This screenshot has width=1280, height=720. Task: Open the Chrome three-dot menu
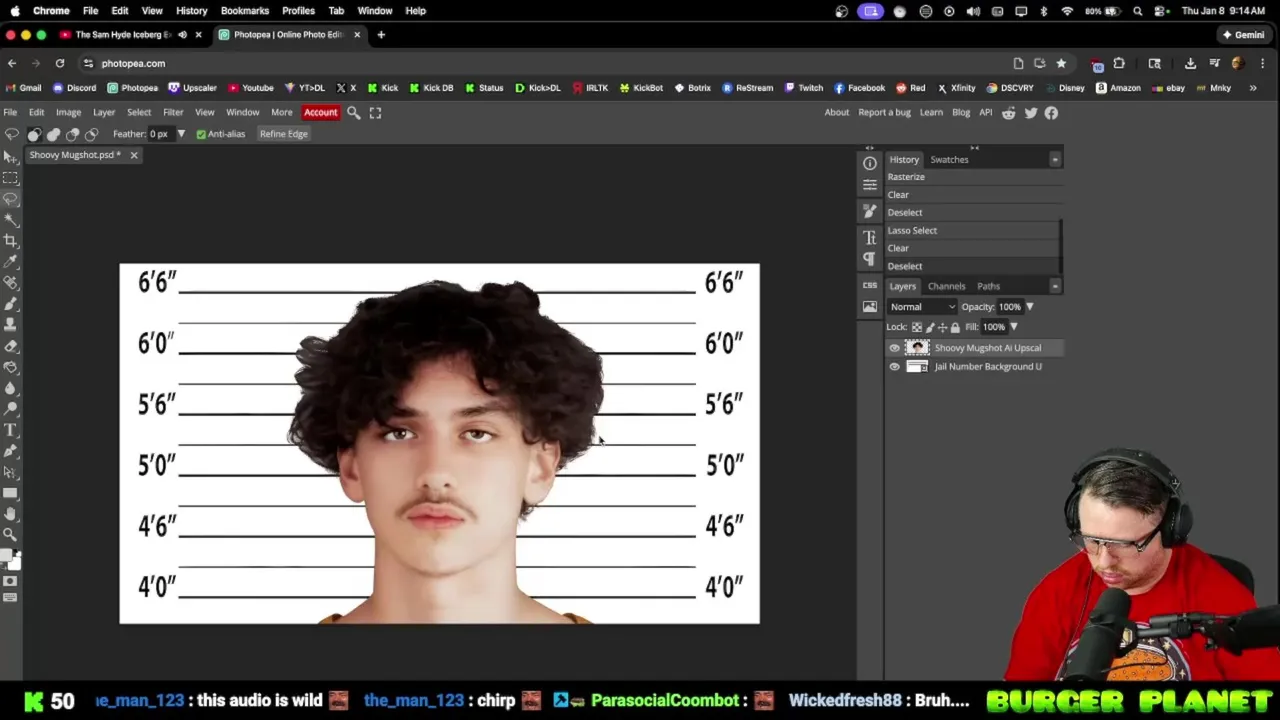[1262, 63]
